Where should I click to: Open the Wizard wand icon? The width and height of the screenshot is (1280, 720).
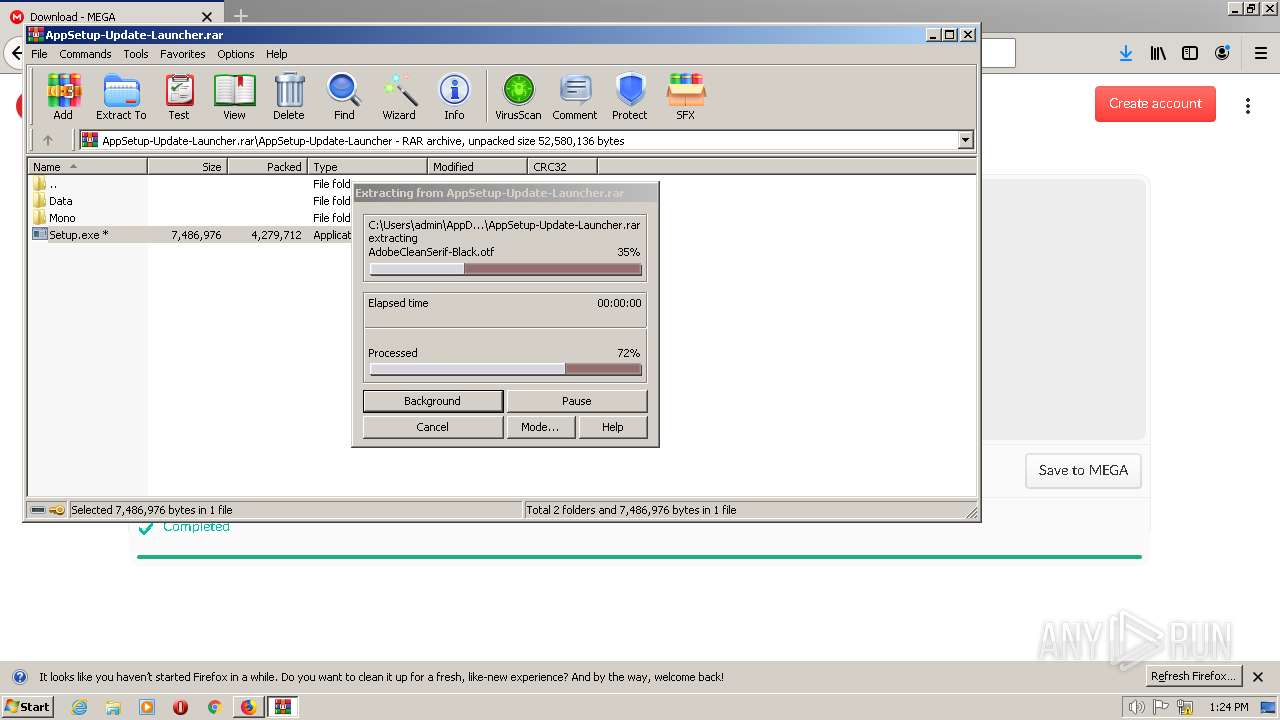(399, 97)
